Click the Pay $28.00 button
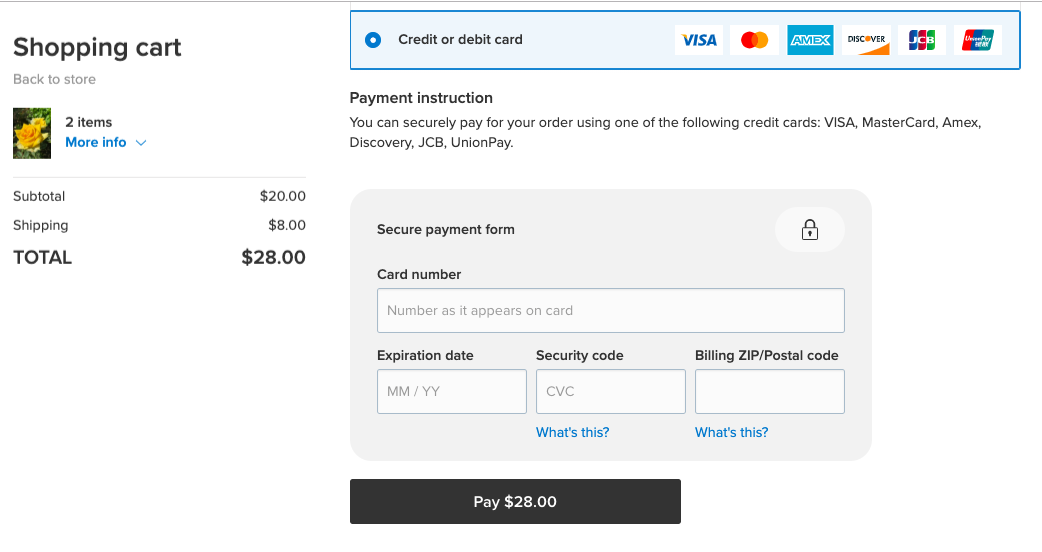1042x552 pixels. tap(515, 502)
